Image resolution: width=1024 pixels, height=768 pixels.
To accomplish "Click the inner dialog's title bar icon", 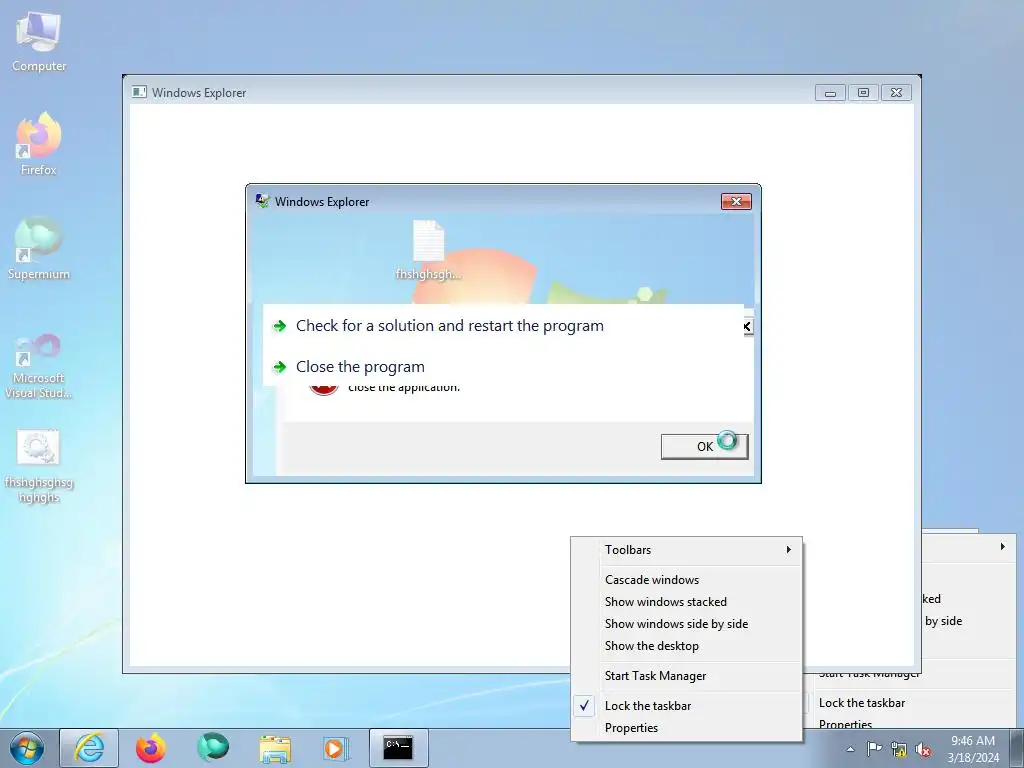I will (263, 202).
